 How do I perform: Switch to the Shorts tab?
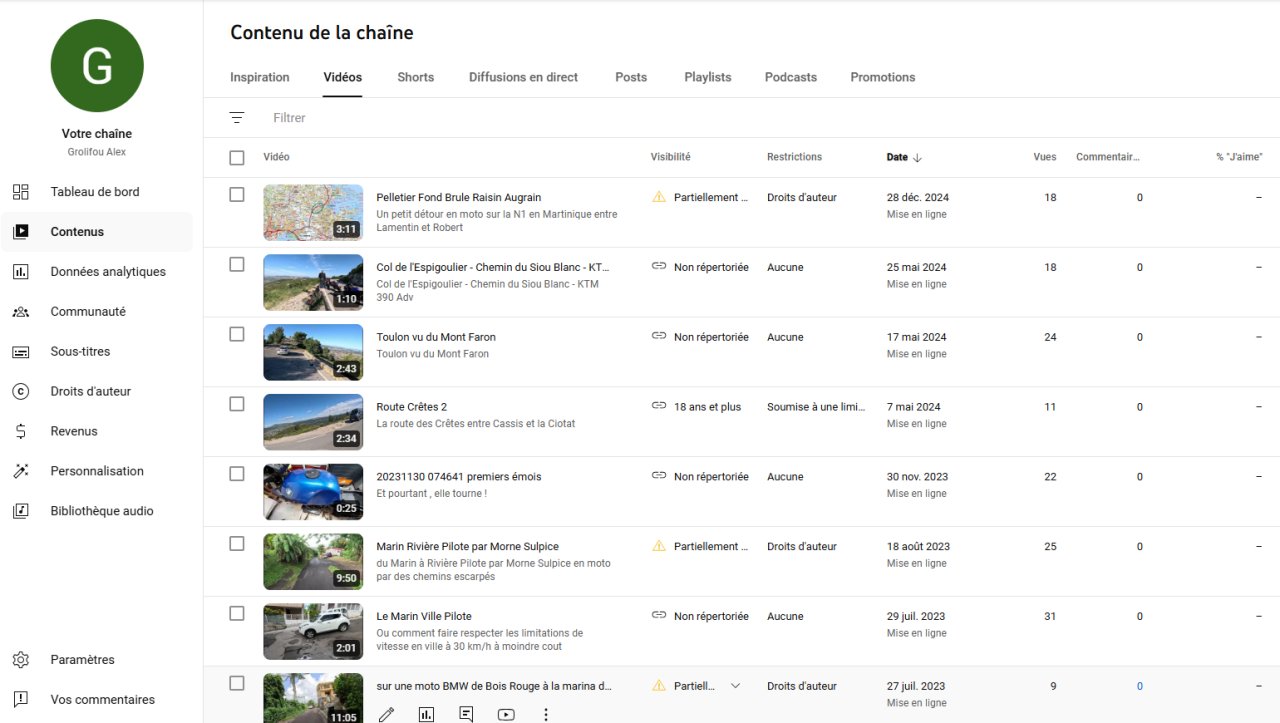415,77
